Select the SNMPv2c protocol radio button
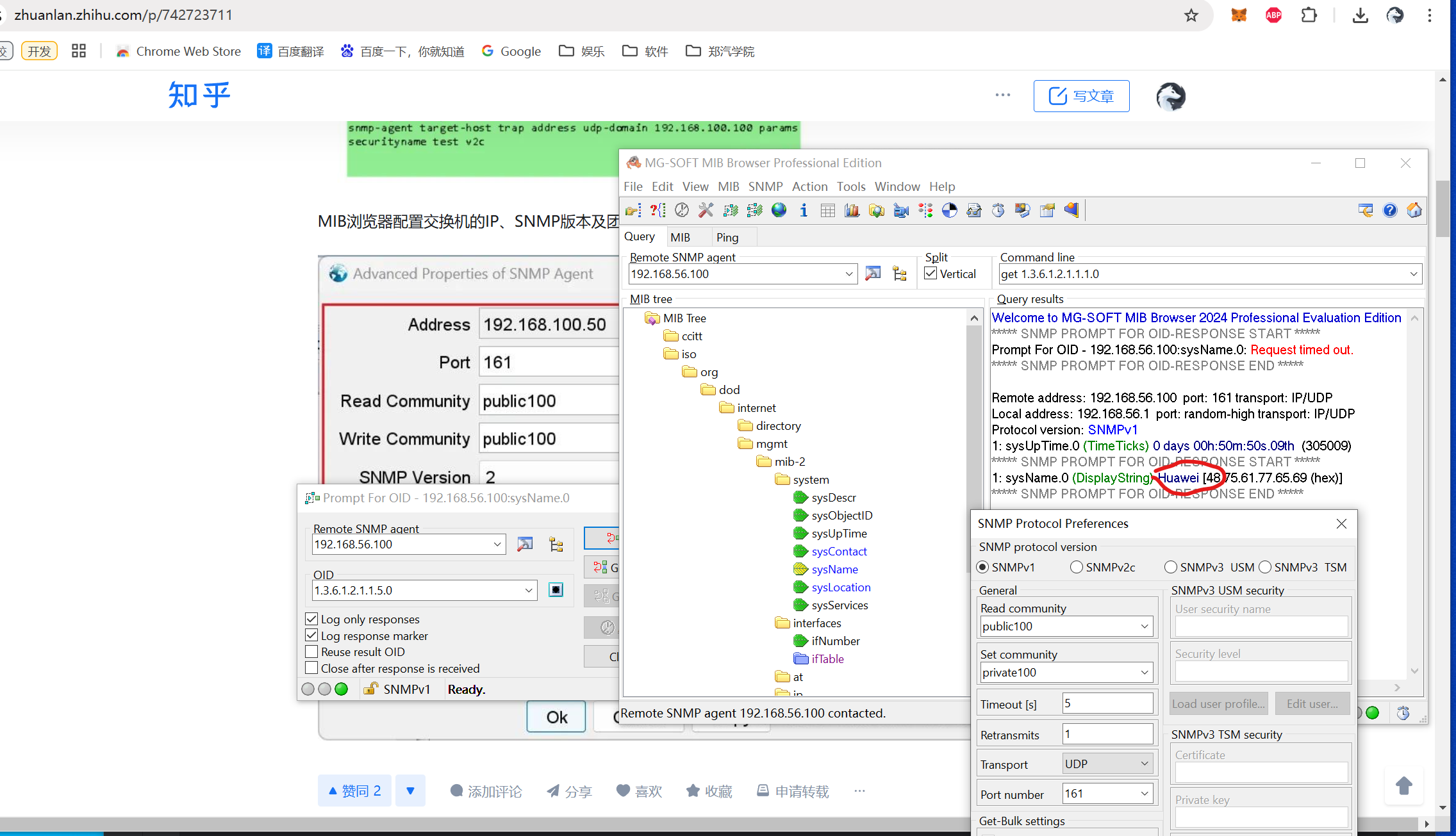1456x836 pixels. point(1077,567)
